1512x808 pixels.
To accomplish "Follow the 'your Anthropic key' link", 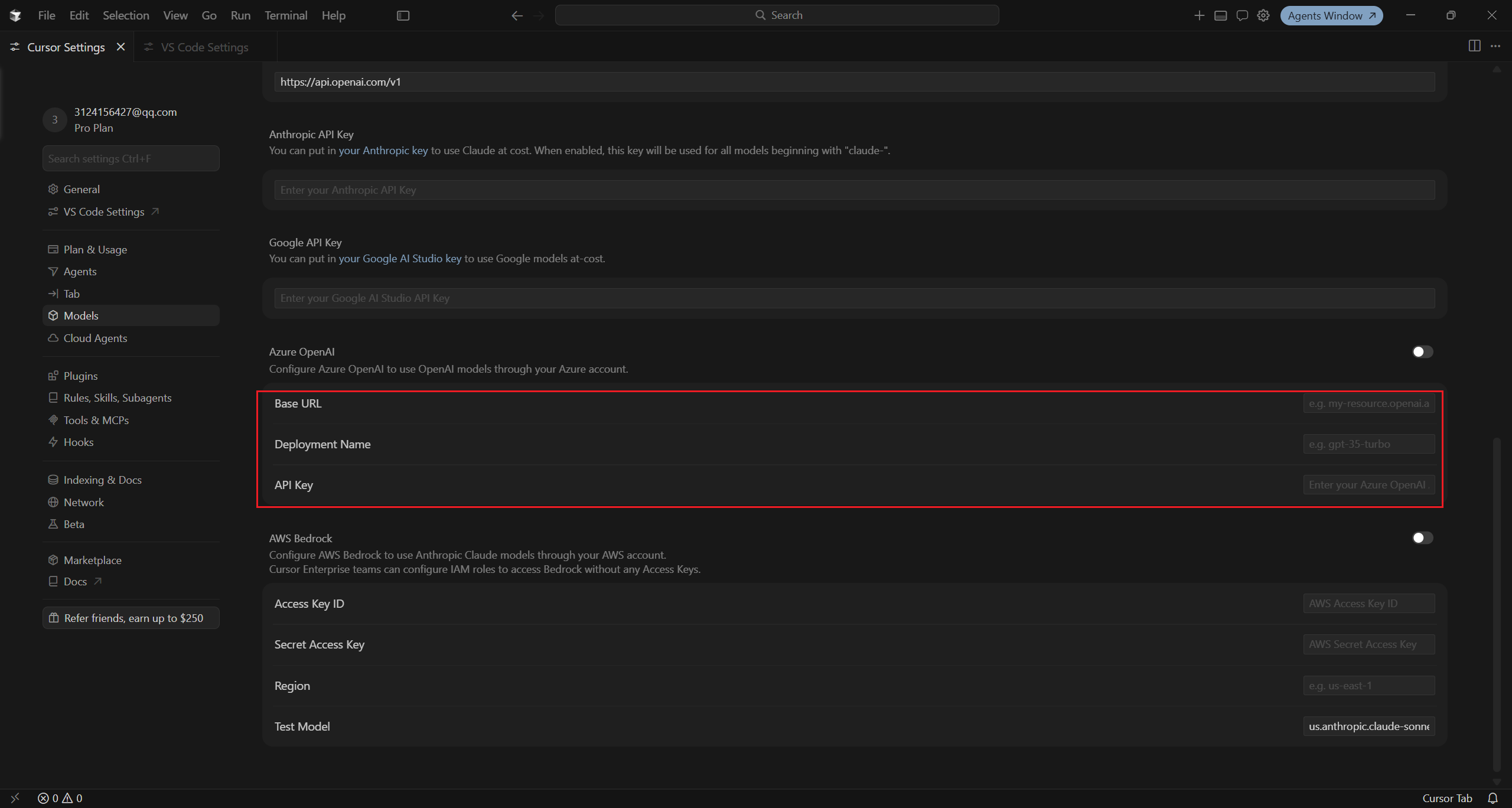I will (383, 151).
